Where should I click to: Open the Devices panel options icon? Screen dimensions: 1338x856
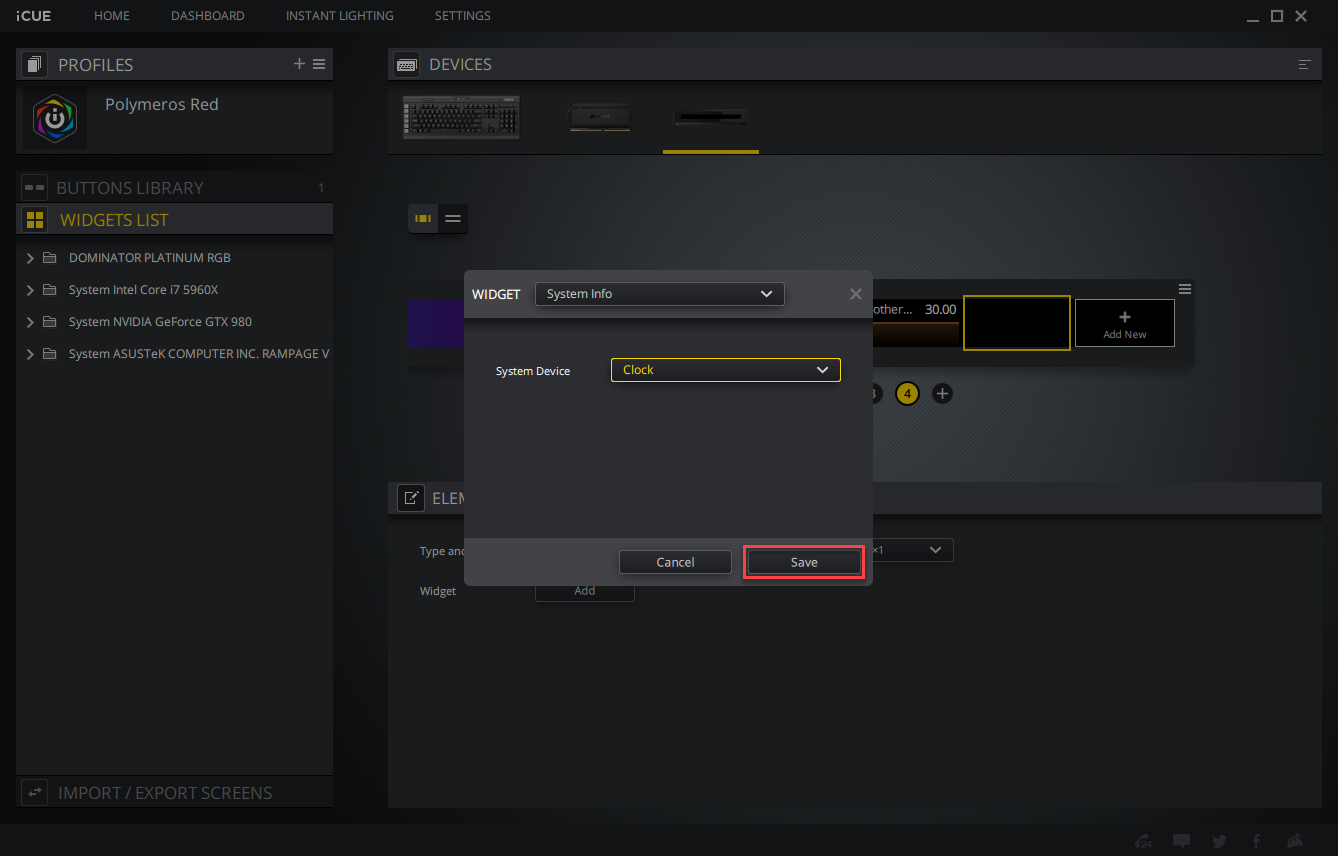click(x=1304, y=65)
